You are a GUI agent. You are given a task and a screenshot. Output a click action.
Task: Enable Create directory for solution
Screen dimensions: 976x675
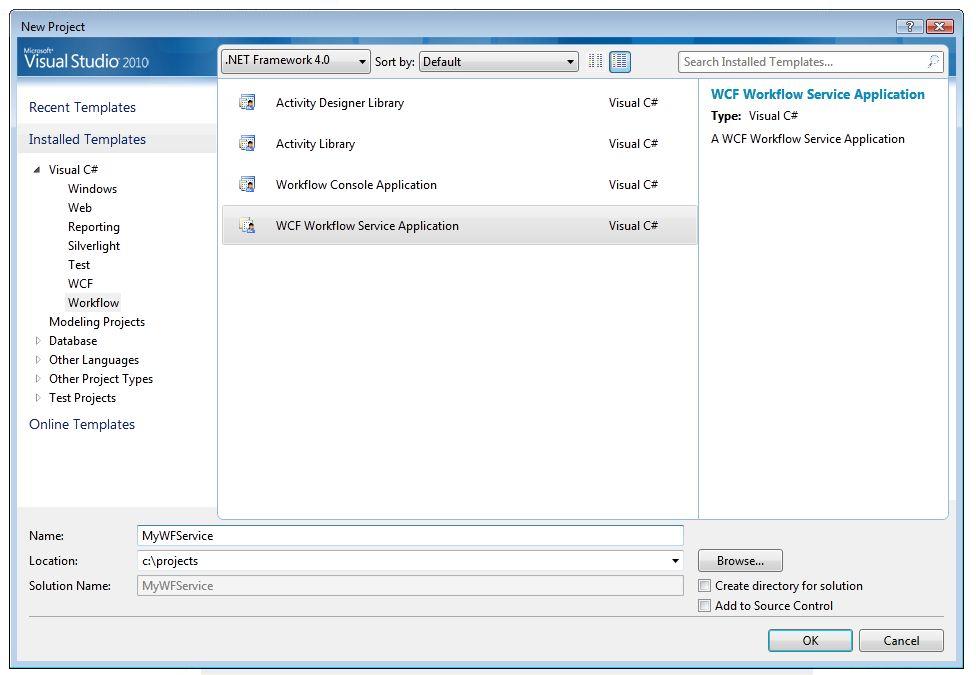point(705,585)
